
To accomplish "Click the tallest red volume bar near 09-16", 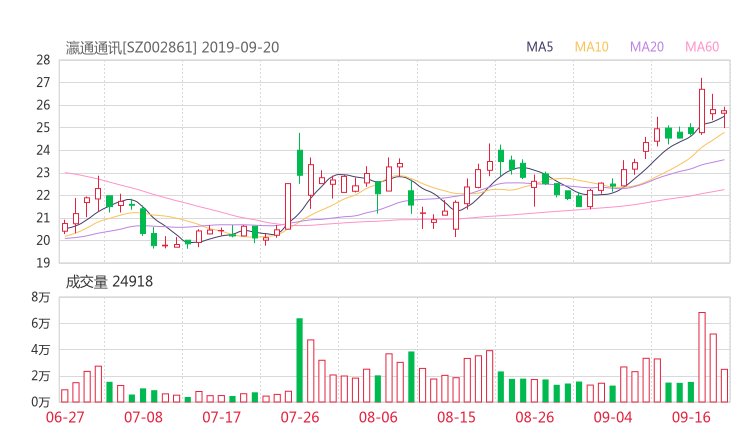I will point(702,357).
